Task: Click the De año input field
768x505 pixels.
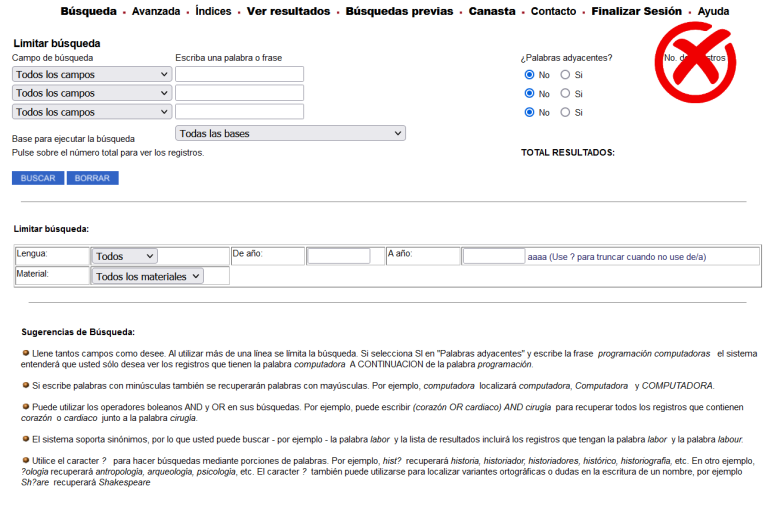Action: click(x=338, y=256)
